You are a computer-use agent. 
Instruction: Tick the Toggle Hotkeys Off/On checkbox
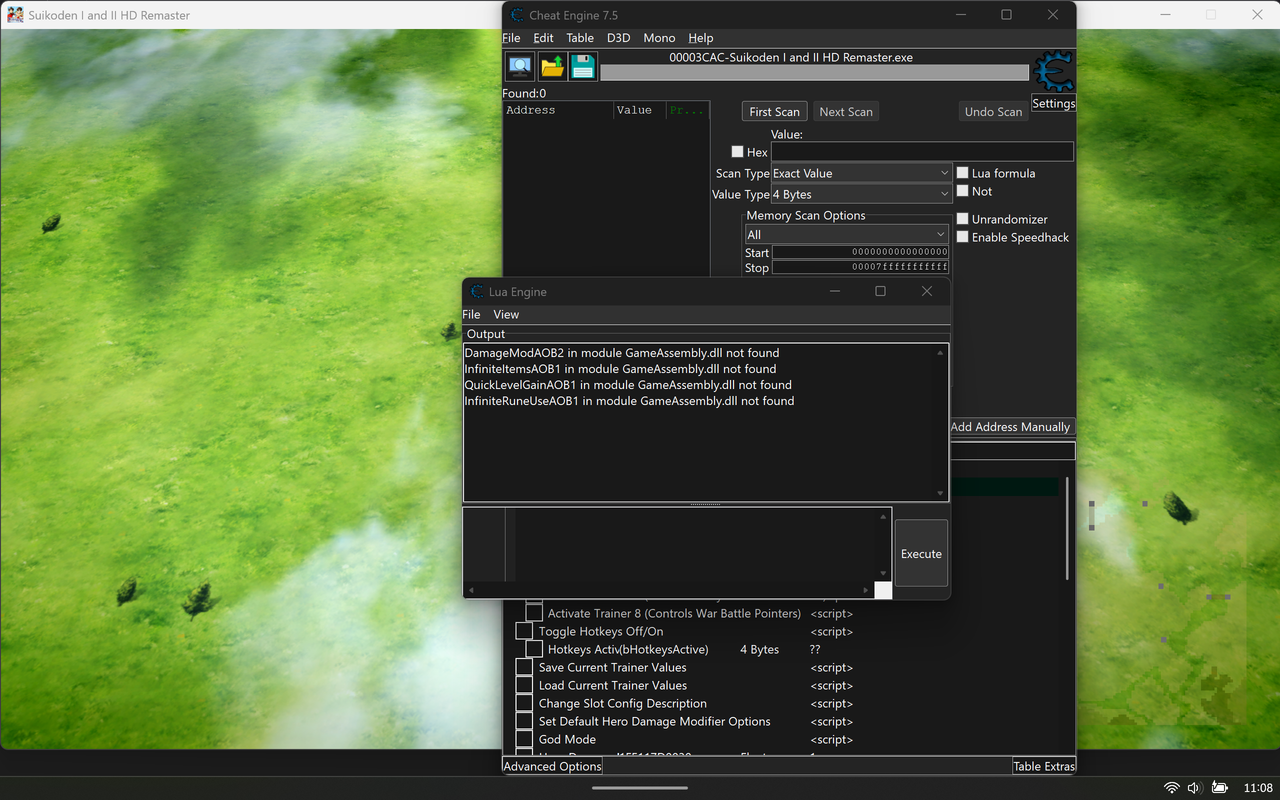pyautogui.click(x=524, y=632)
